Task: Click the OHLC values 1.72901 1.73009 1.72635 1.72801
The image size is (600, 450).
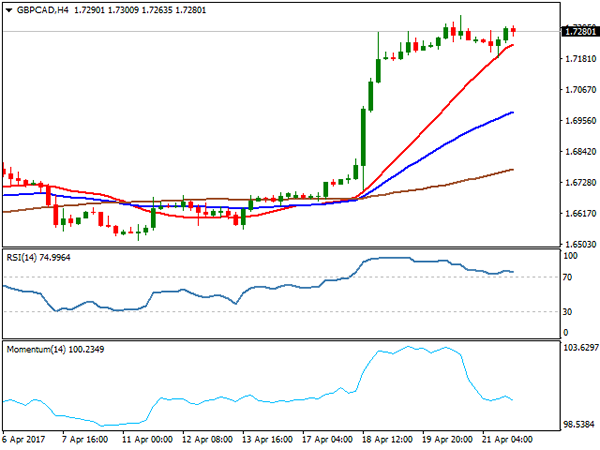Action: [140, 10]
